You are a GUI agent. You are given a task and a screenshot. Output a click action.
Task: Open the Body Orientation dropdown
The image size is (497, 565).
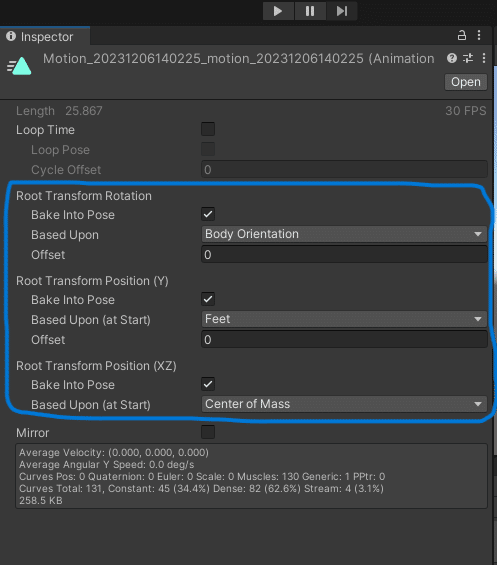[344, 234]
